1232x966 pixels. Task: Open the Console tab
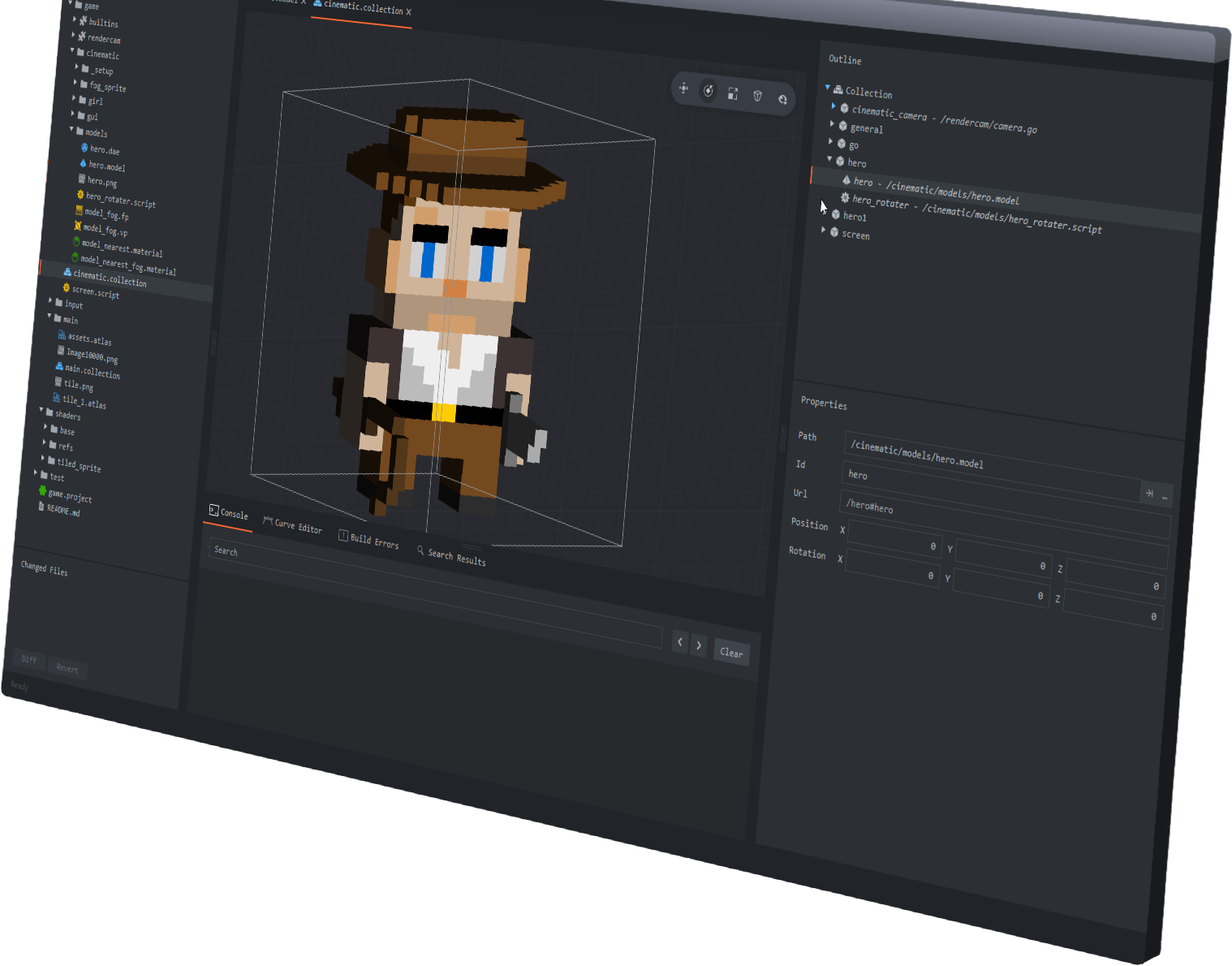point(228,513)
